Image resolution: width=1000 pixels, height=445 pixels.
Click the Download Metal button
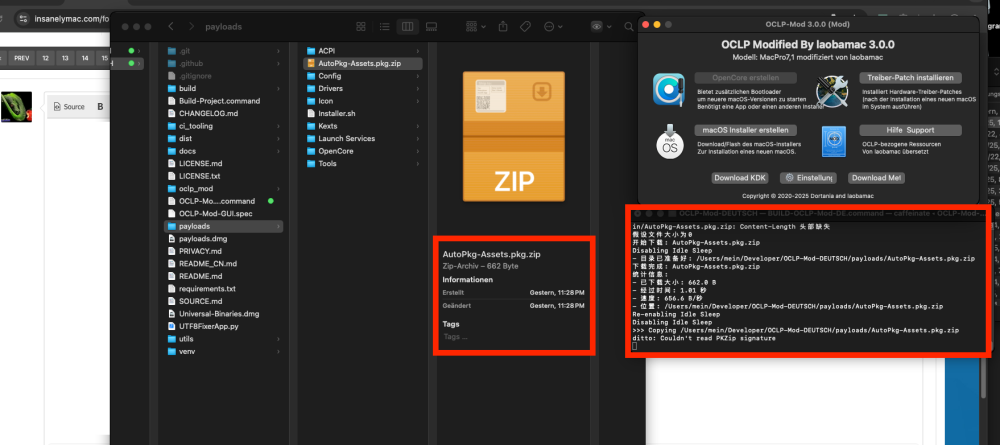[877, 178]
